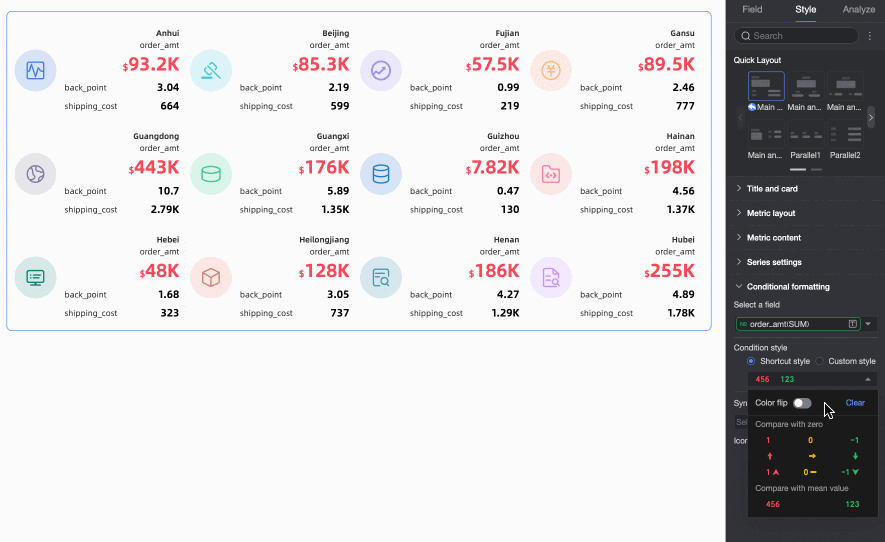Click the Fujian value $57.5K
Screen dimensions: 885x542
click(x=492, y=64)
